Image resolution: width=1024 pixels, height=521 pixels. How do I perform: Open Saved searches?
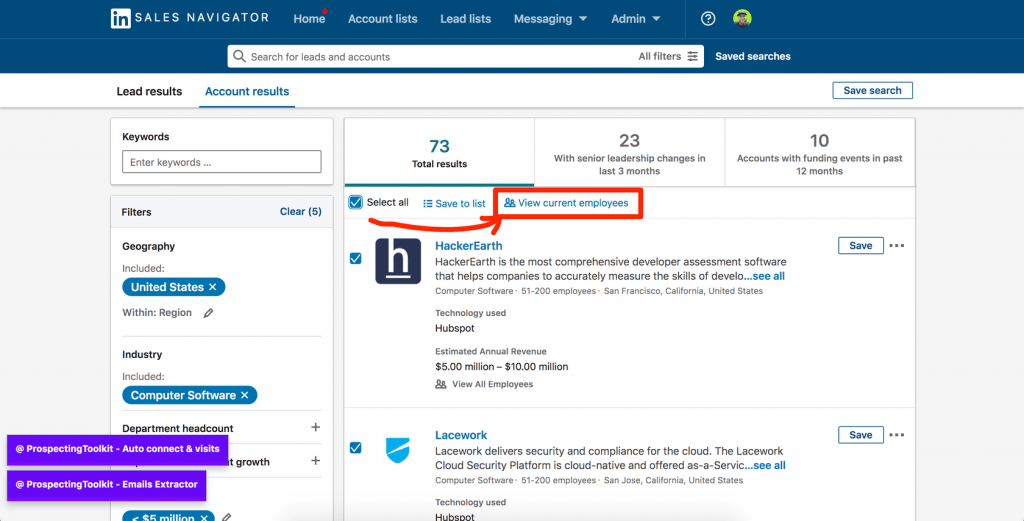pos(752,56)
